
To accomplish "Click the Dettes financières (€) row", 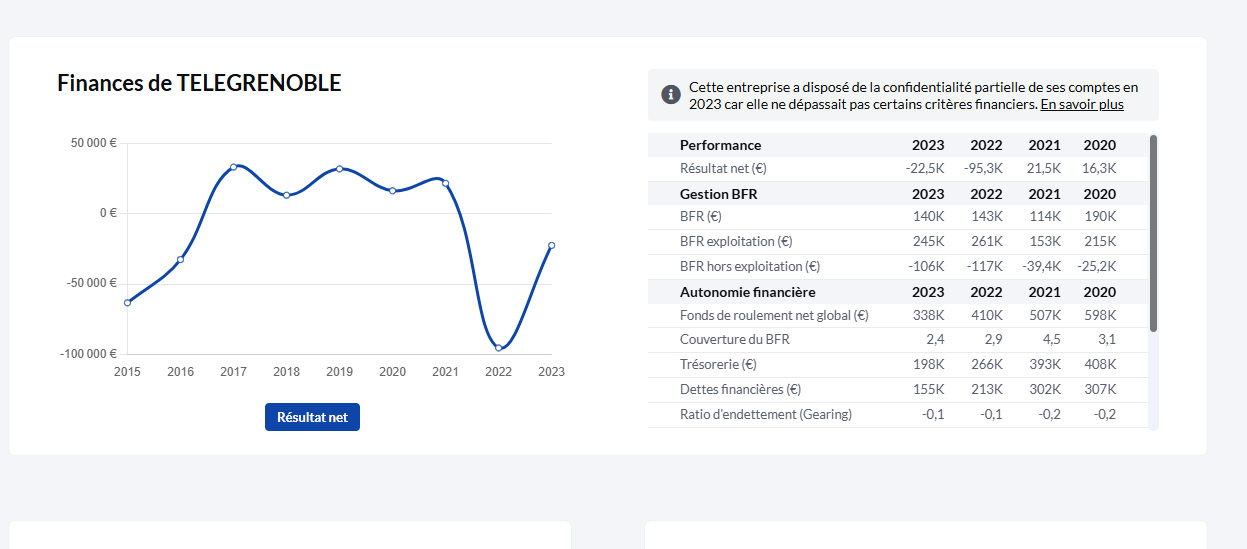I will tap(898, 390).
